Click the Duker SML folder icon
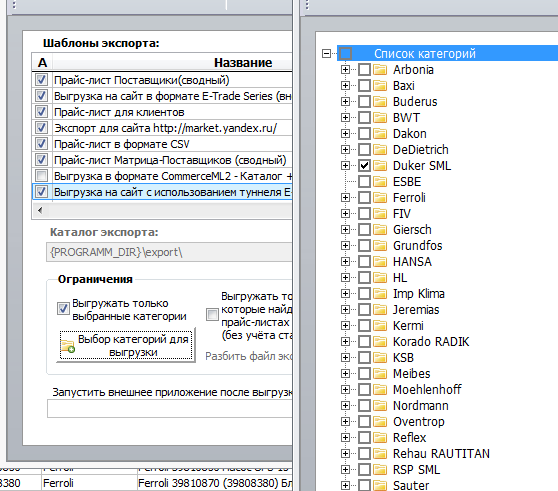 pos(380,165)
